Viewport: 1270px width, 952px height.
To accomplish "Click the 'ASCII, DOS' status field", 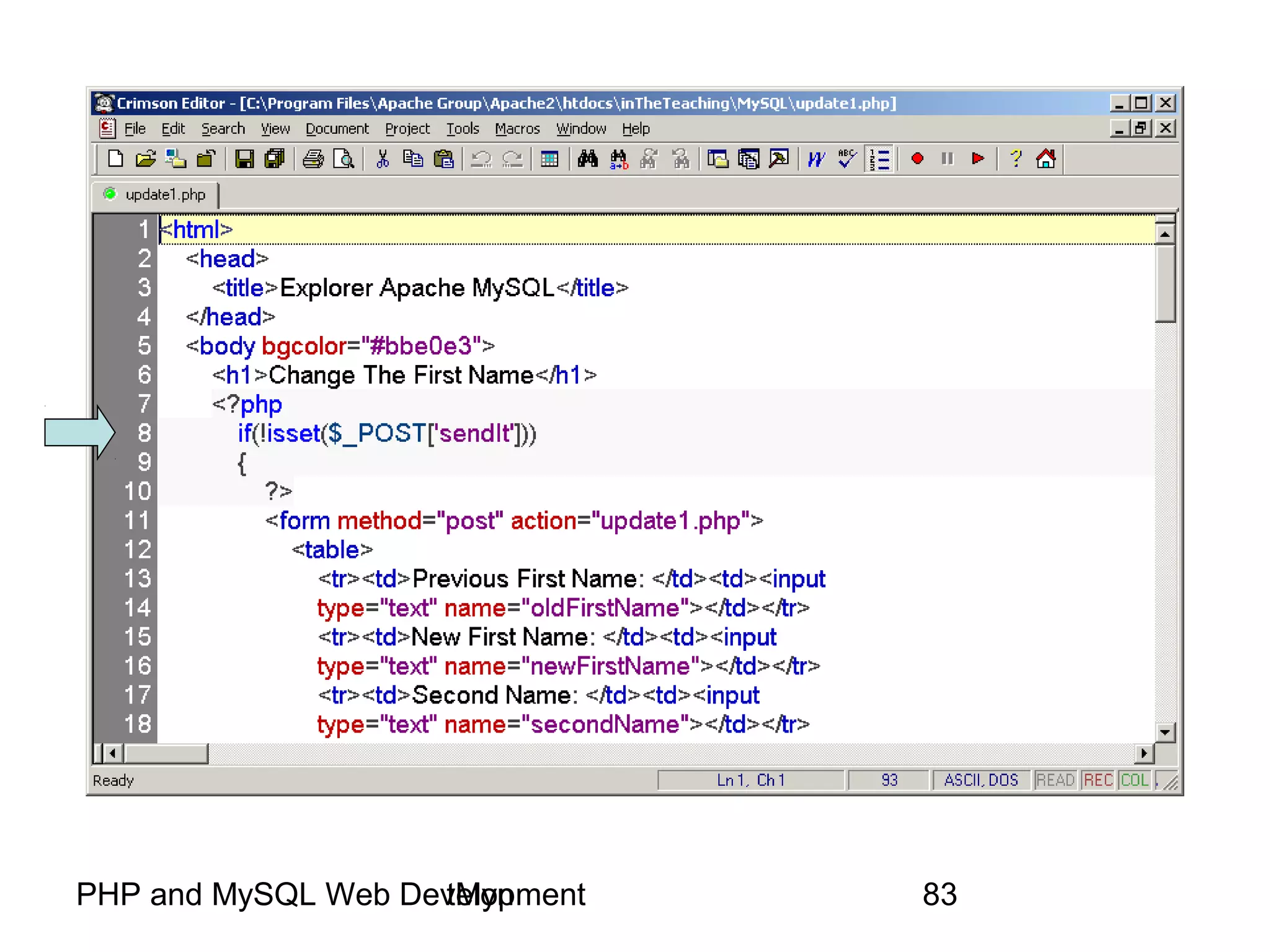I will 981,780.
